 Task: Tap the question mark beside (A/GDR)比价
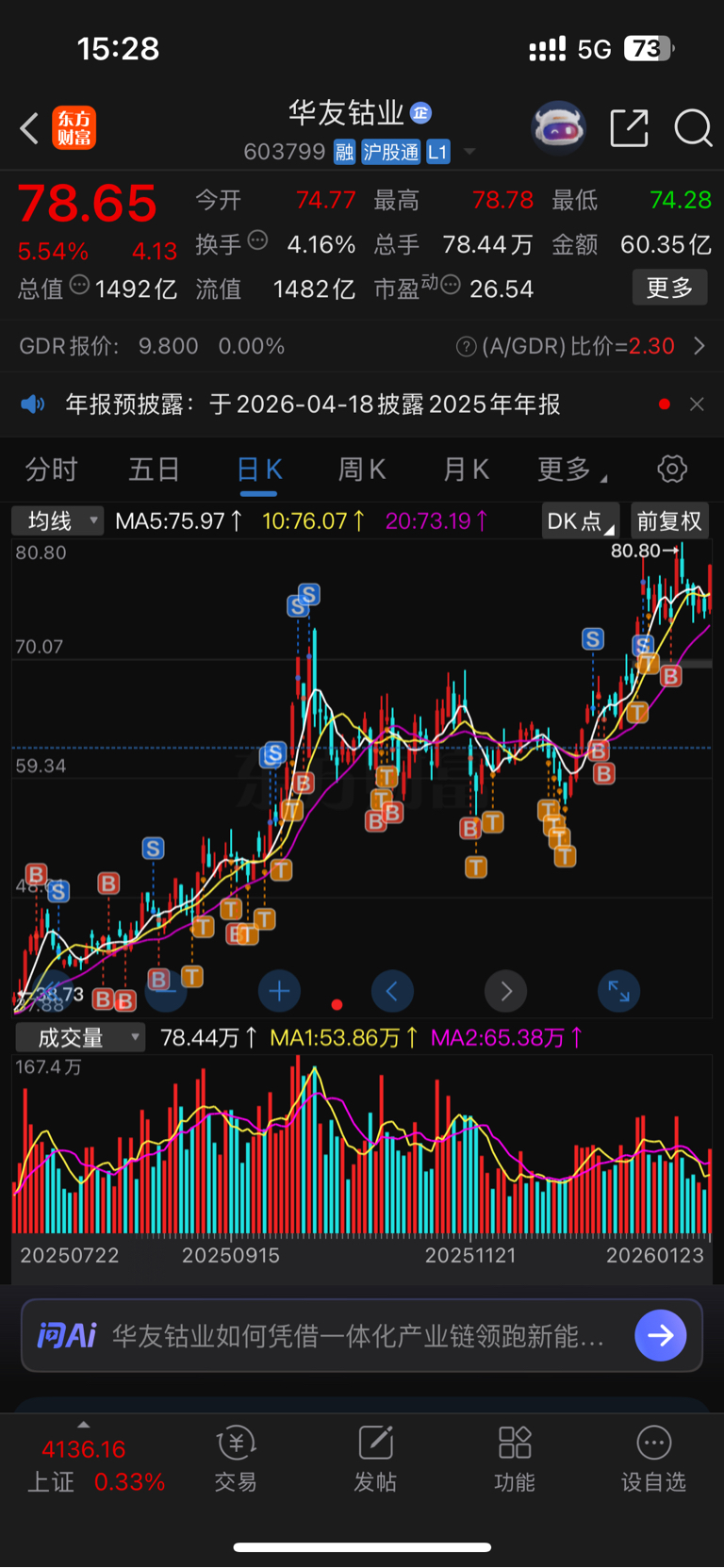coord(466,347)
